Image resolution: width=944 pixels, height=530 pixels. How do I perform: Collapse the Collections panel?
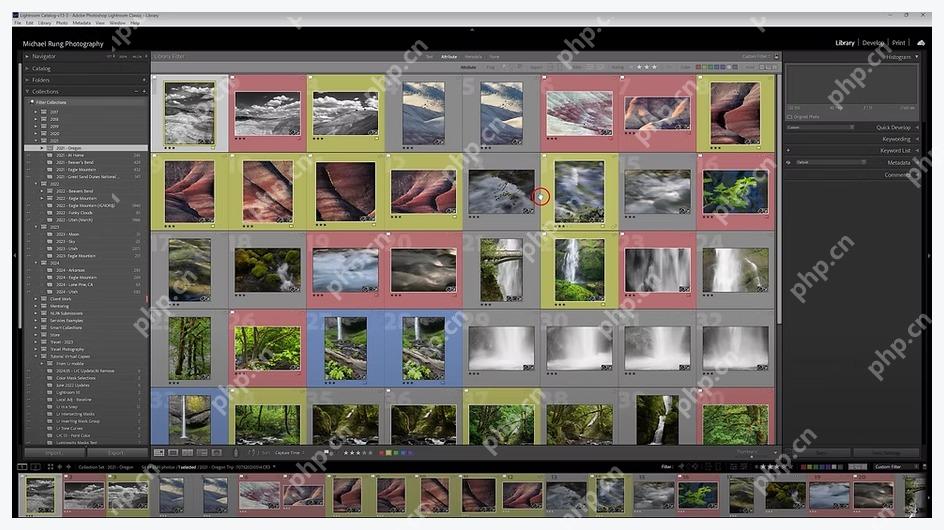(x=27, y=92)
